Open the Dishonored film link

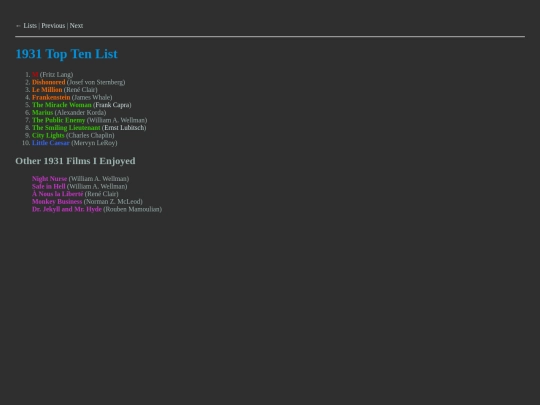[49, 82]
